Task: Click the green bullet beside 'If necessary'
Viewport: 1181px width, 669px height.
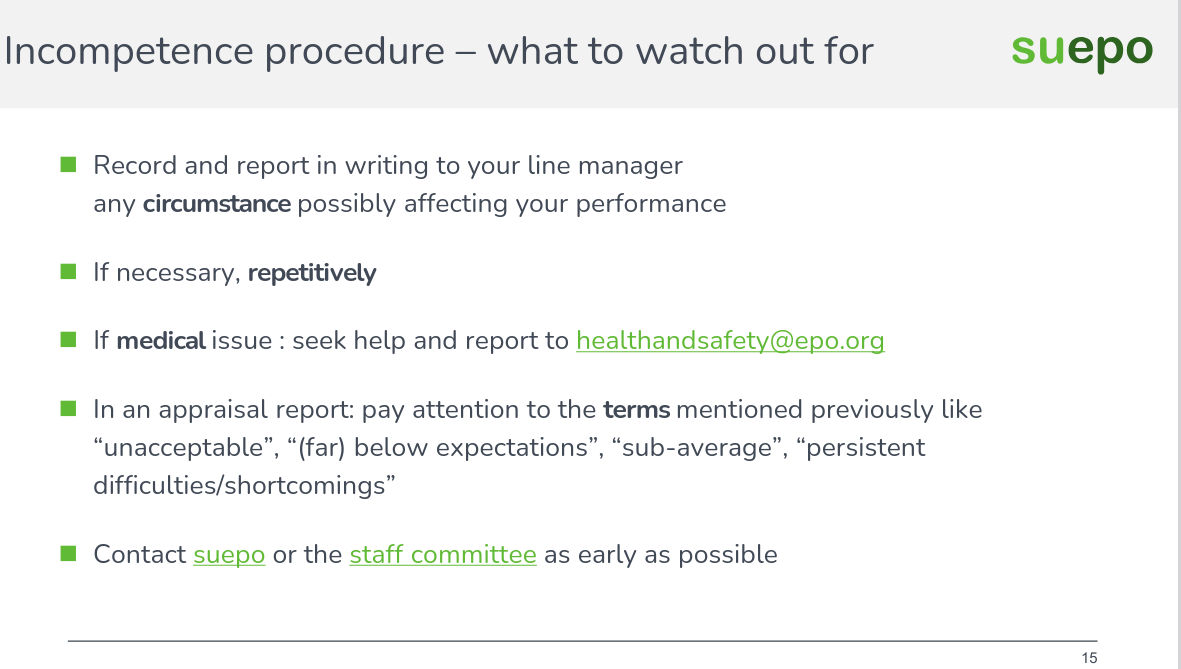Action: pos(69,271)
